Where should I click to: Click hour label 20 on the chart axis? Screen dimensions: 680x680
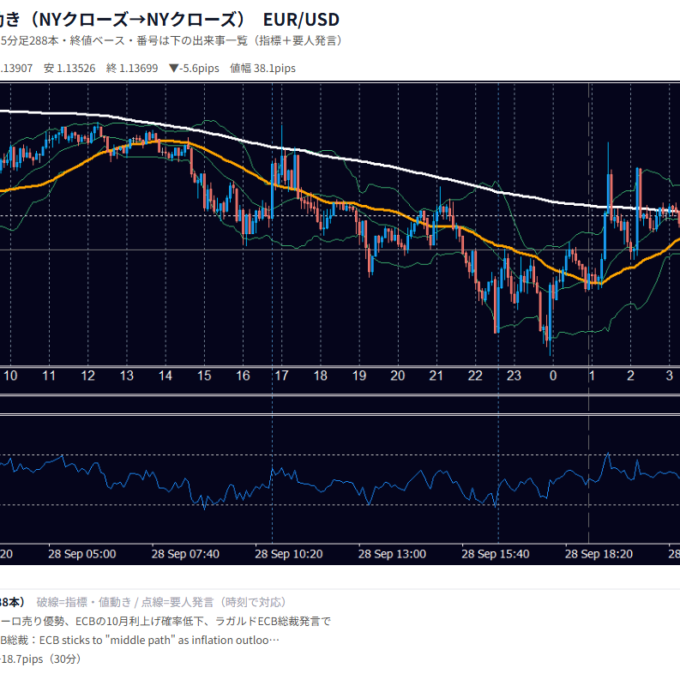pyautogui.click(x=398, y=376)
